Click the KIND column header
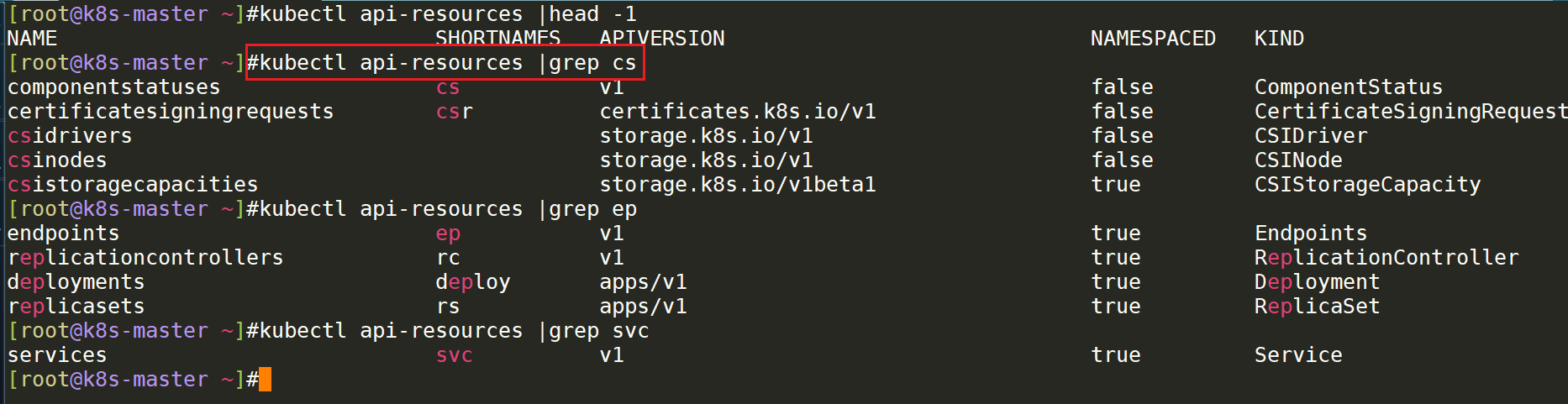1568x404 pixels. coord(1279,39)
